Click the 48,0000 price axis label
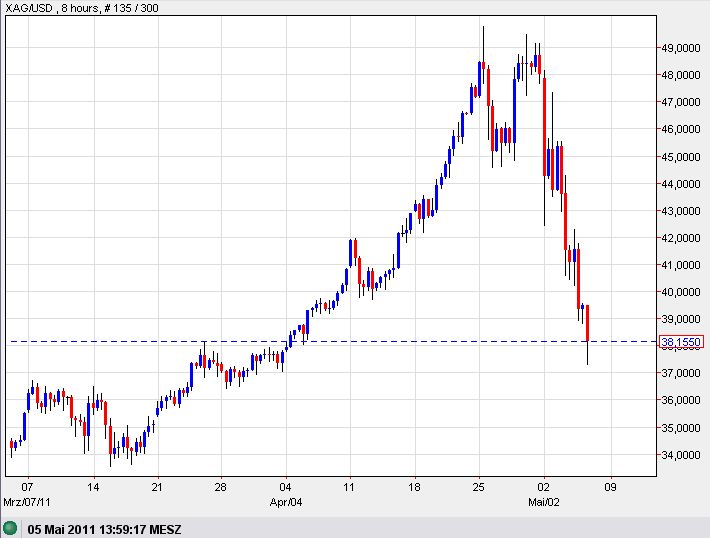The width and height of the screenshot is (710, 538). [x=681, y=75]
